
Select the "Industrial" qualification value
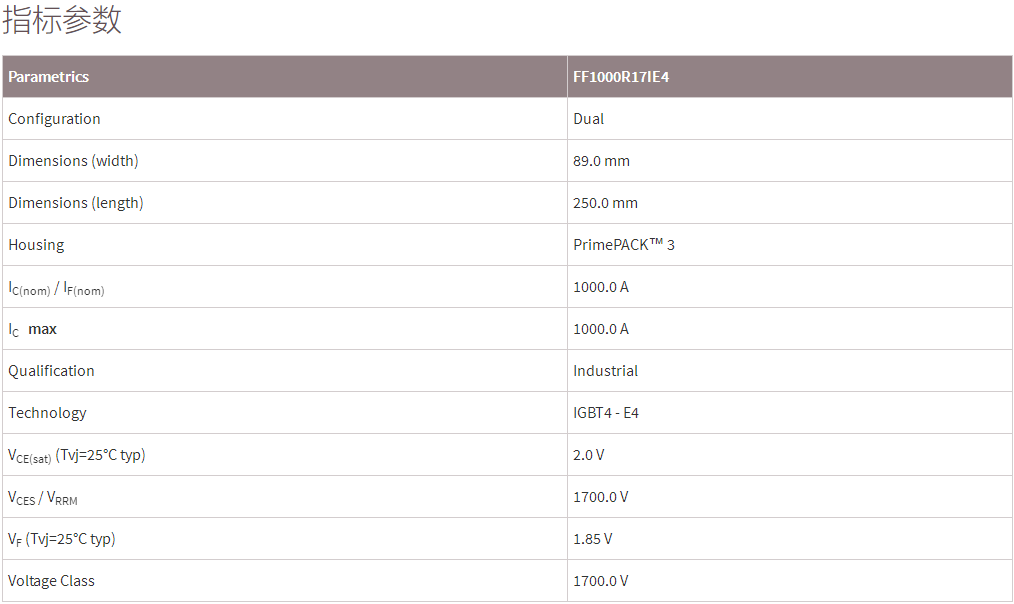coord(605,371)
